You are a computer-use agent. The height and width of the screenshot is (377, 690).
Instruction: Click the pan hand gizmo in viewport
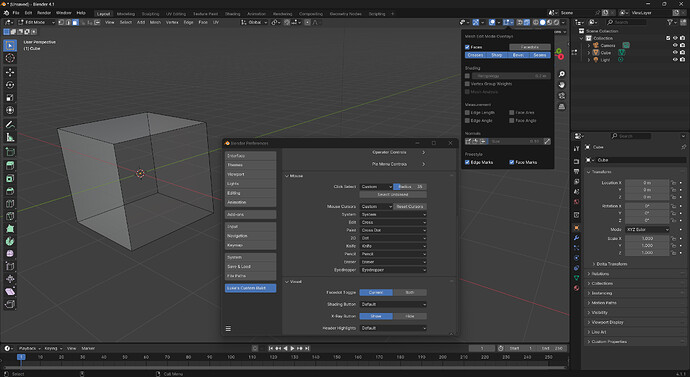tap(562, 85)
